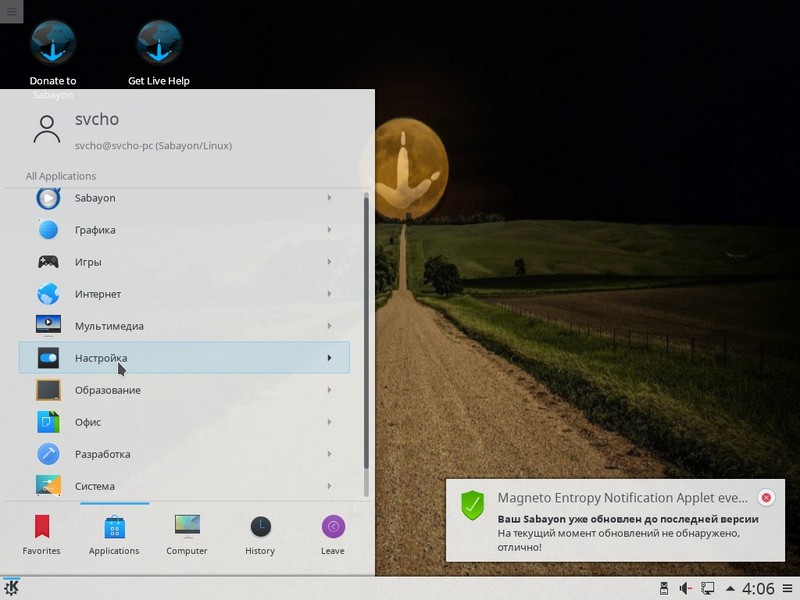Close the Magneto Entropy notification

coord(766,497)
